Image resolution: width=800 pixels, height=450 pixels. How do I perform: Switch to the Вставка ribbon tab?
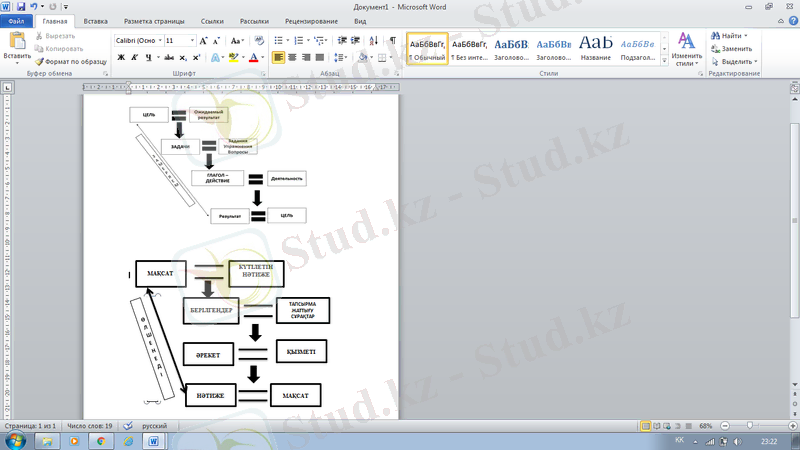click(x=96, y=20)
